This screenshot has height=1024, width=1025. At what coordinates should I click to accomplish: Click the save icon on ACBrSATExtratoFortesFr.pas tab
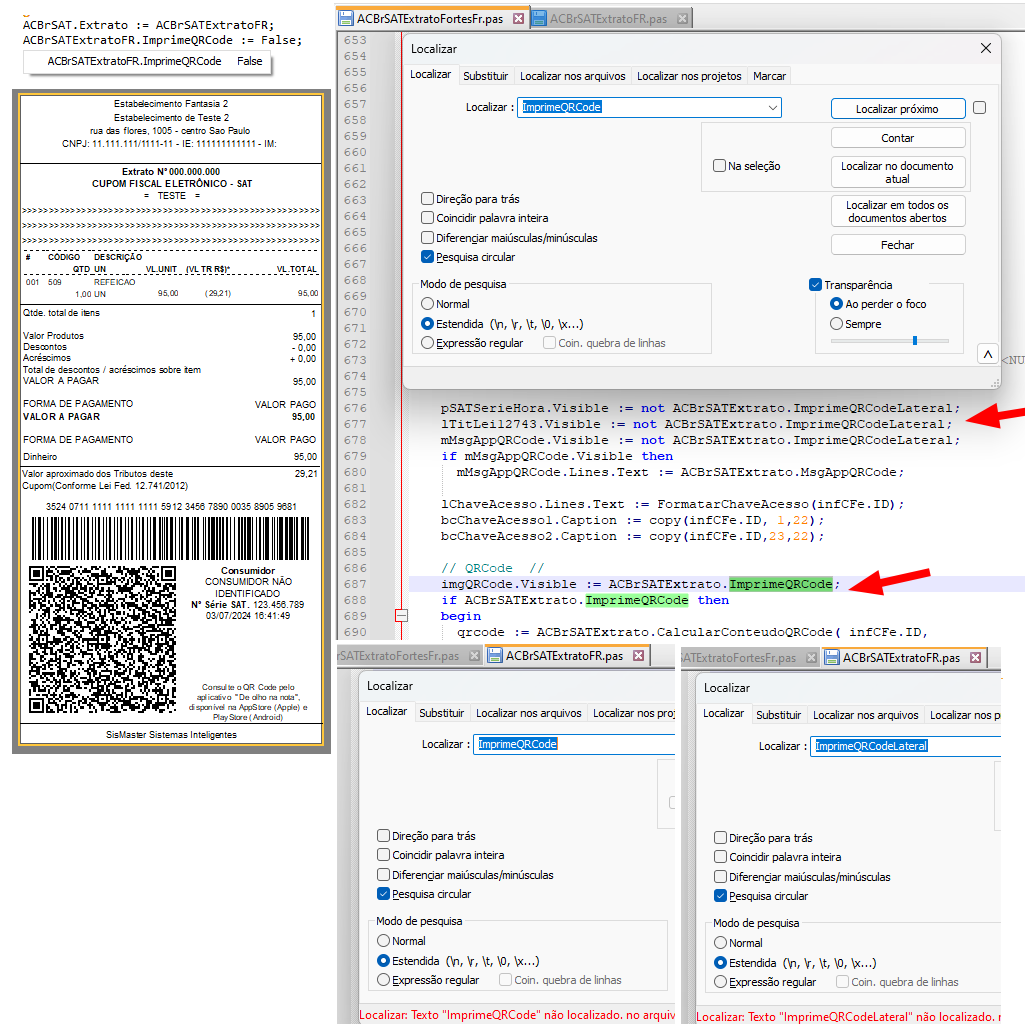tap(345, 18)
